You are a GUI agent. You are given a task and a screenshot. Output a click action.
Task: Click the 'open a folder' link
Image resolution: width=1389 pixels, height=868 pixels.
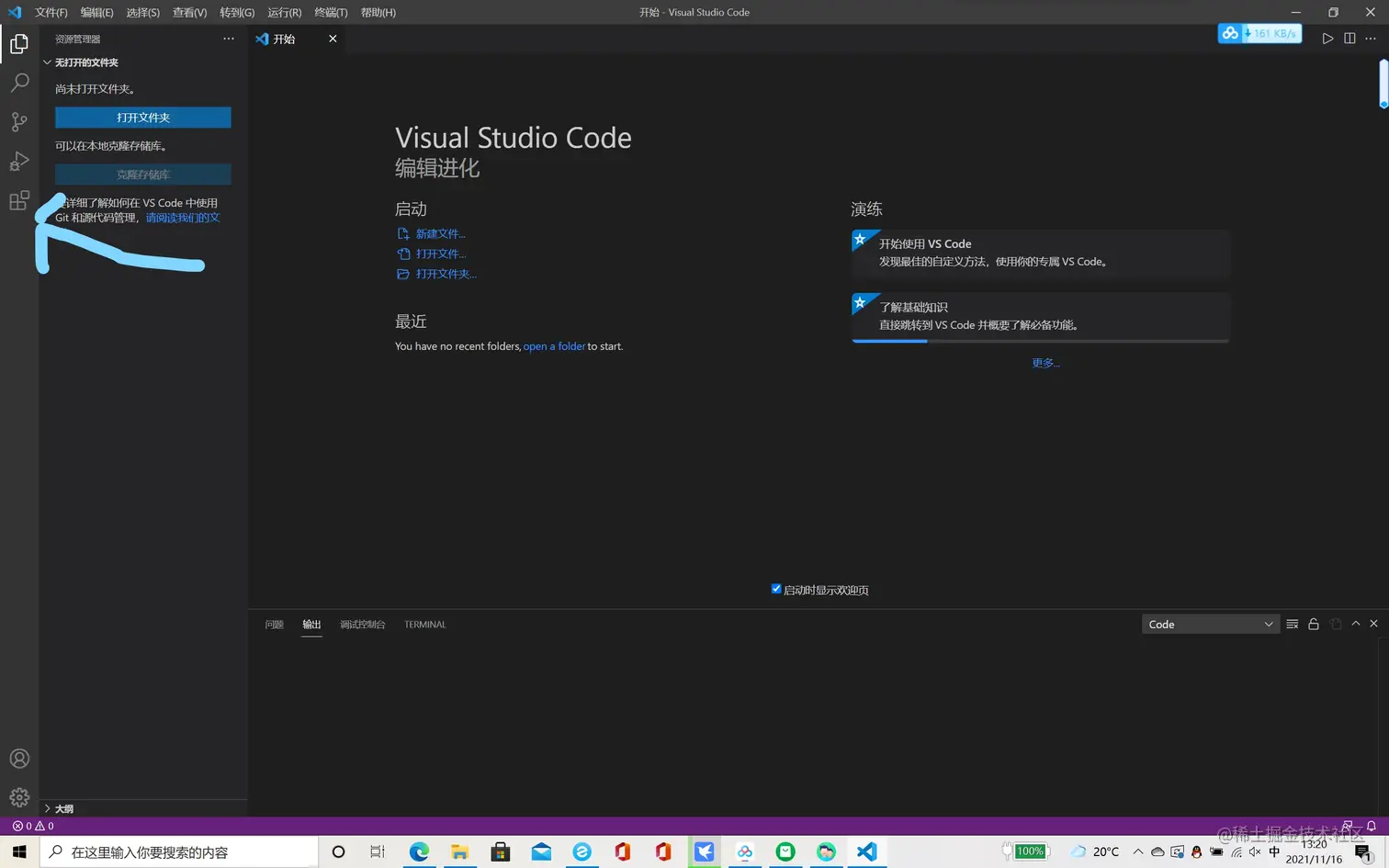(x=554, y=346)
